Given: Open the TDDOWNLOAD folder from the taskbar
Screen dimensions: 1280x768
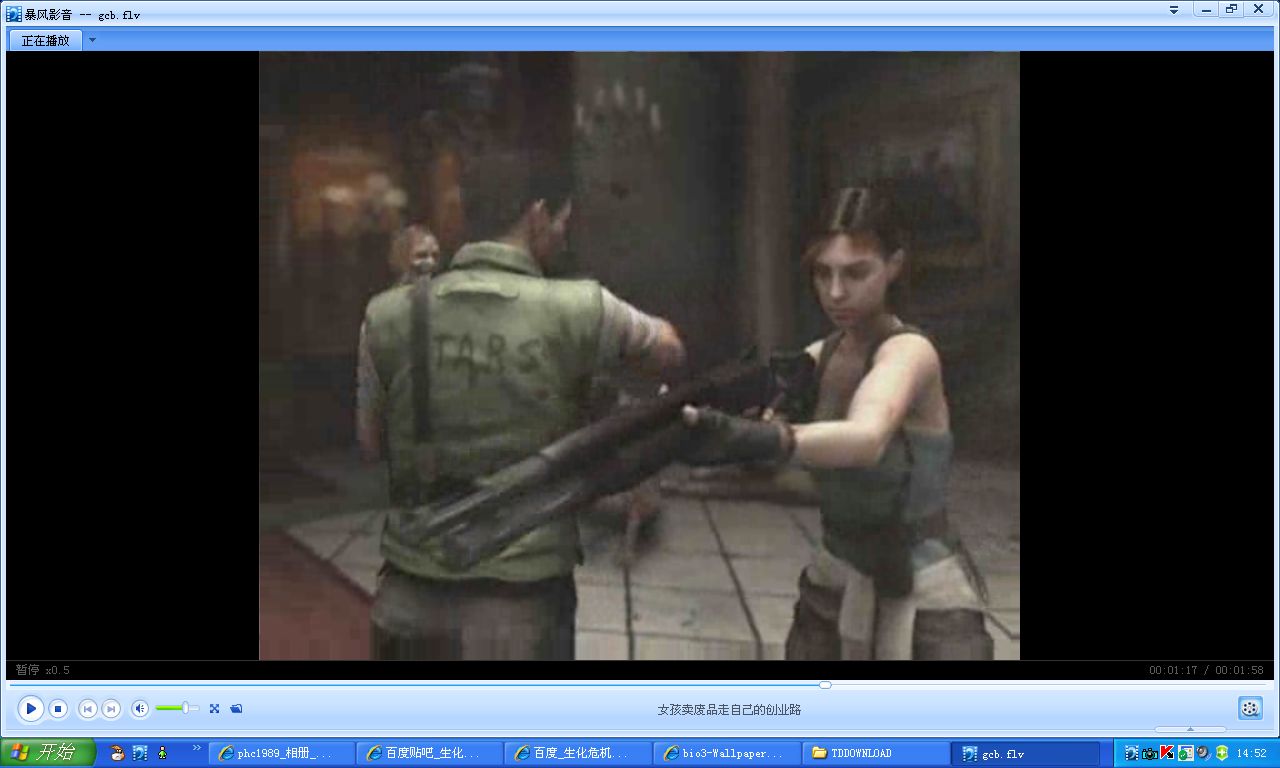Looking at the screenshot, I should (875, 753).
